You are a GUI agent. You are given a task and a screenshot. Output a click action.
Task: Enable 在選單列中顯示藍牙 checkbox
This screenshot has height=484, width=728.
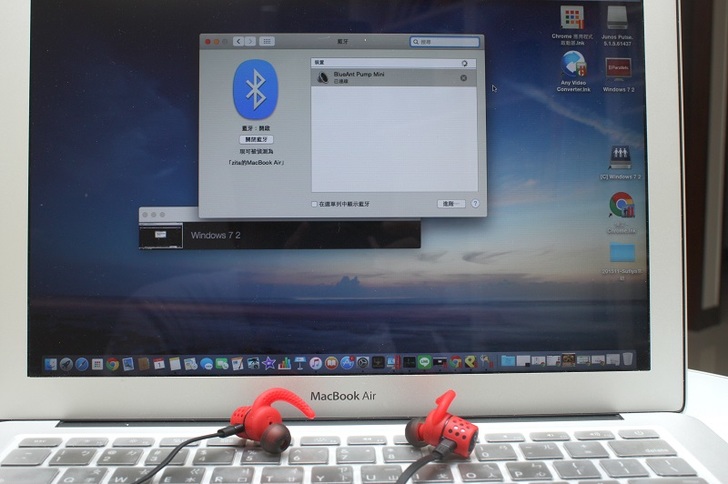click(x=314, y=204)
